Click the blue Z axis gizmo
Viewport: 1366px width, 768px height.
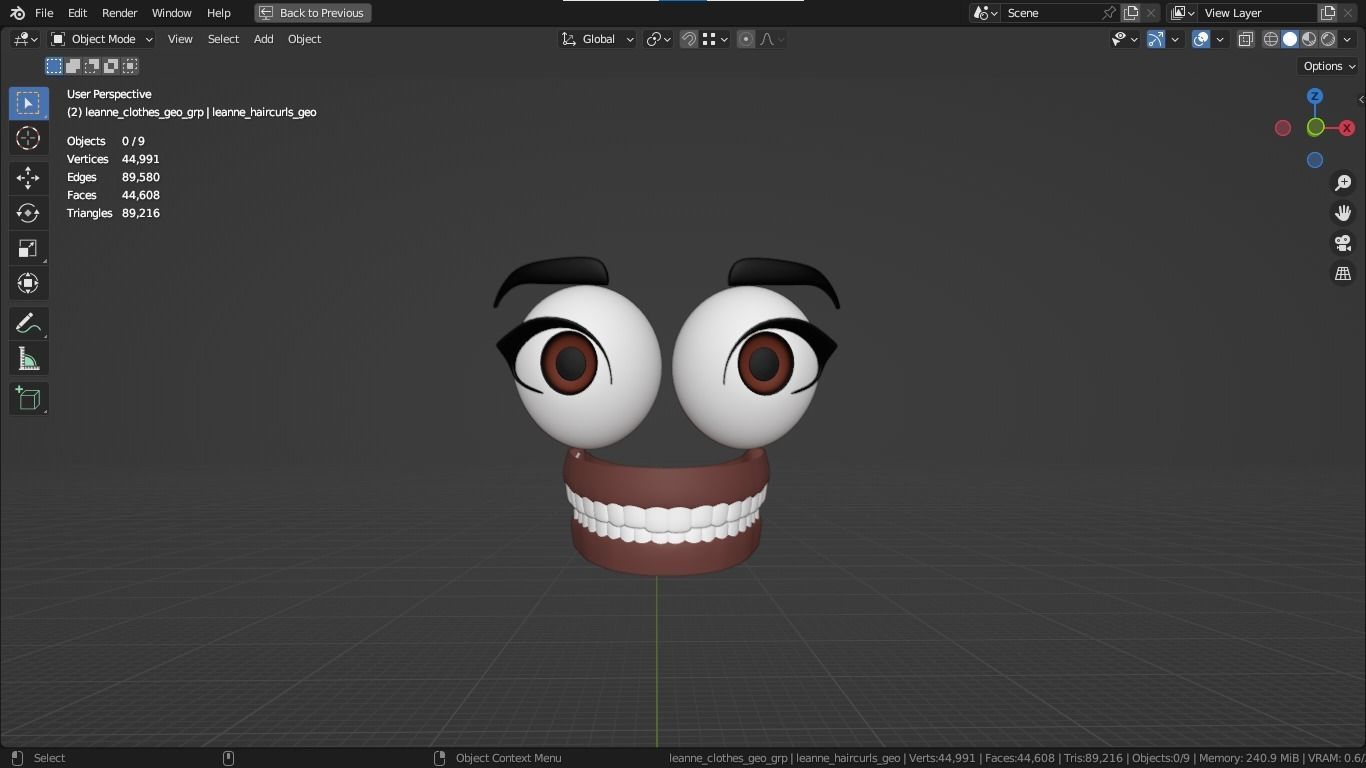click(1315, 96)
